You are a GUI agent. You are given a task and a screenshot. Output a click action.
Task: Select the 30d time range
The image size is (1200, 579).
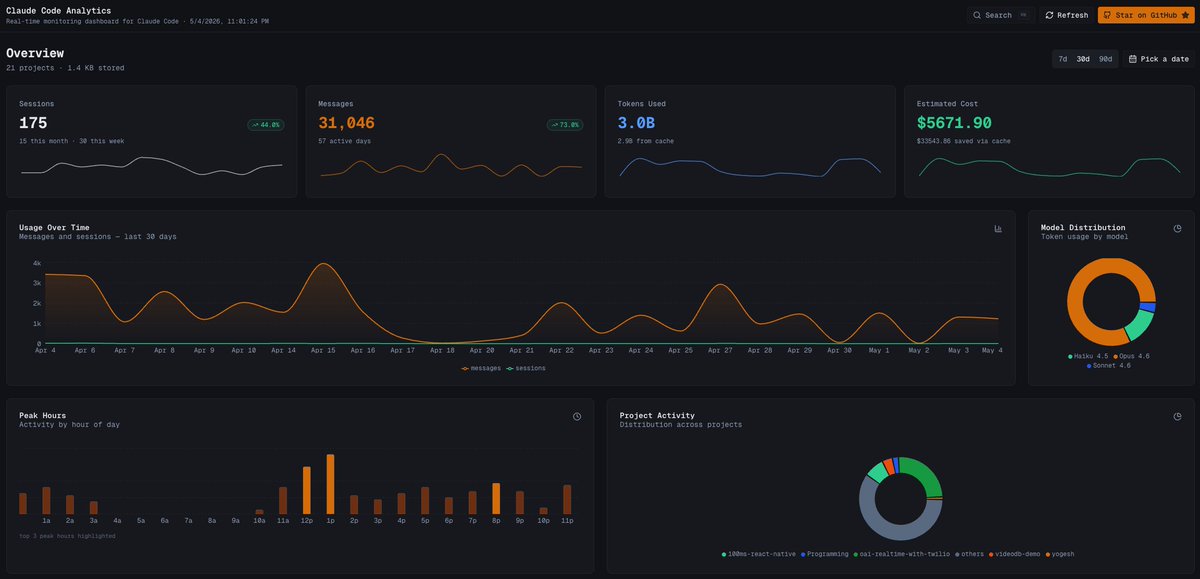[1083, 59]
